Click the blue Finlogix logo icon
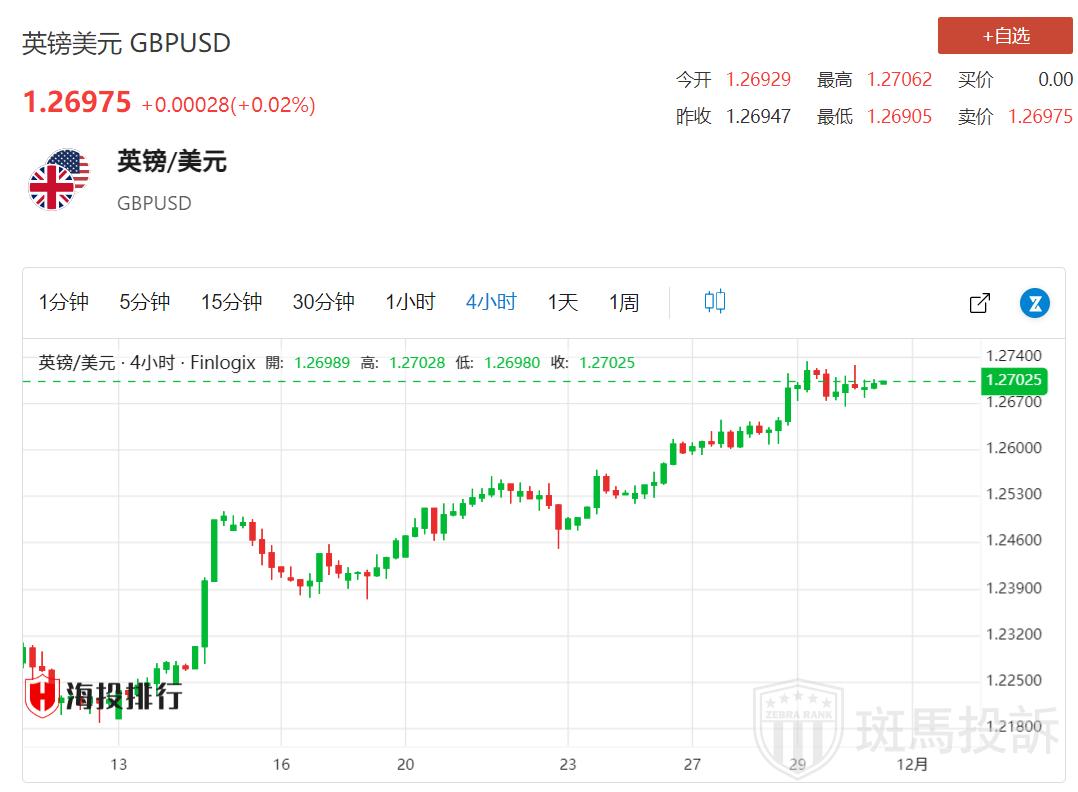 click(x=1034, y=303)
